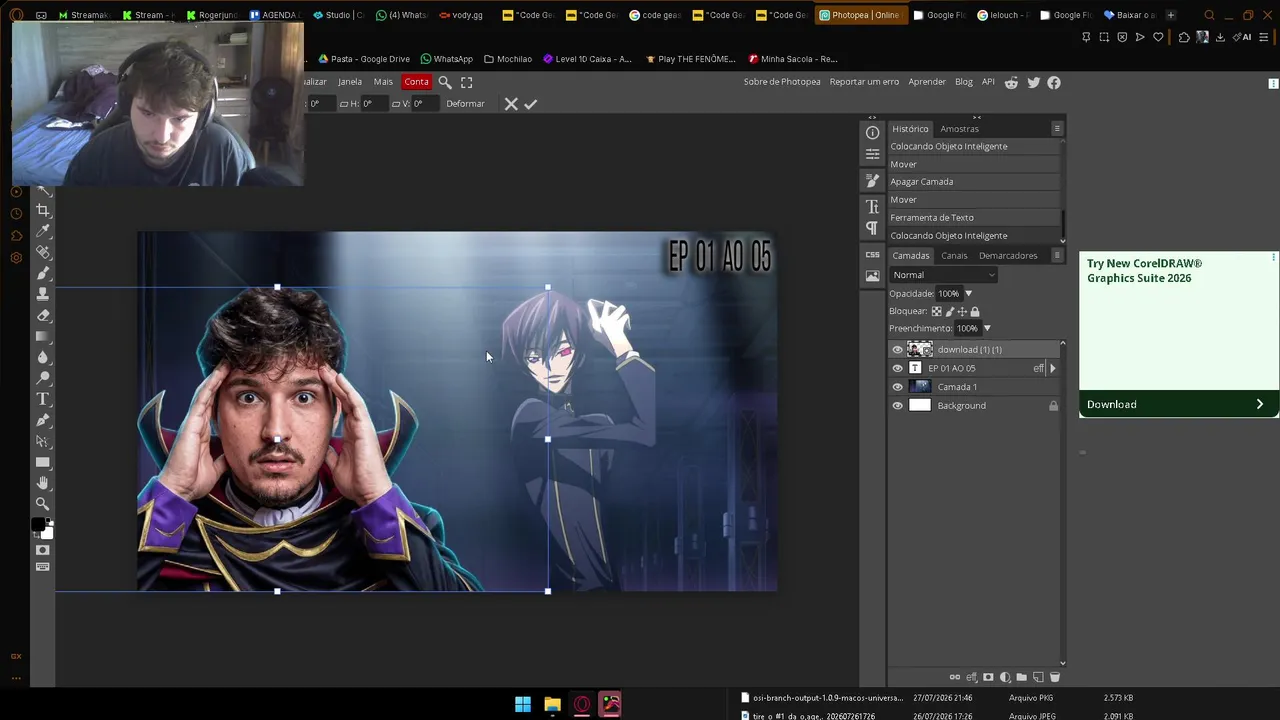The image size is (1280, 720).
Task: Open the Normal blend mode dropdown
Action: click(x=943, y=275)
